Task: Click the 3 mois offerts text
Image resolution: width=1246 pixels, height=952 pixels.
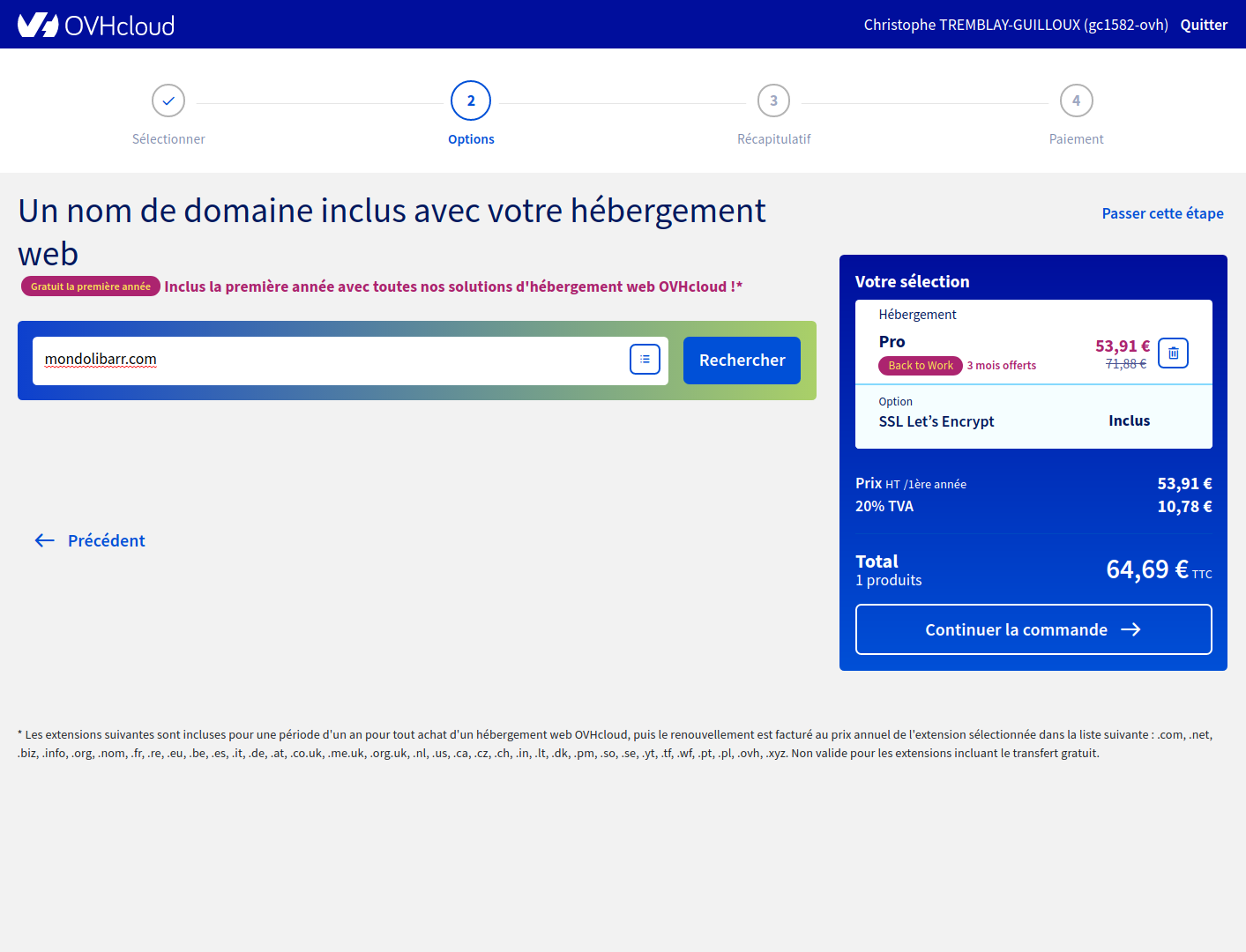Action: (x=1002, y=366)
